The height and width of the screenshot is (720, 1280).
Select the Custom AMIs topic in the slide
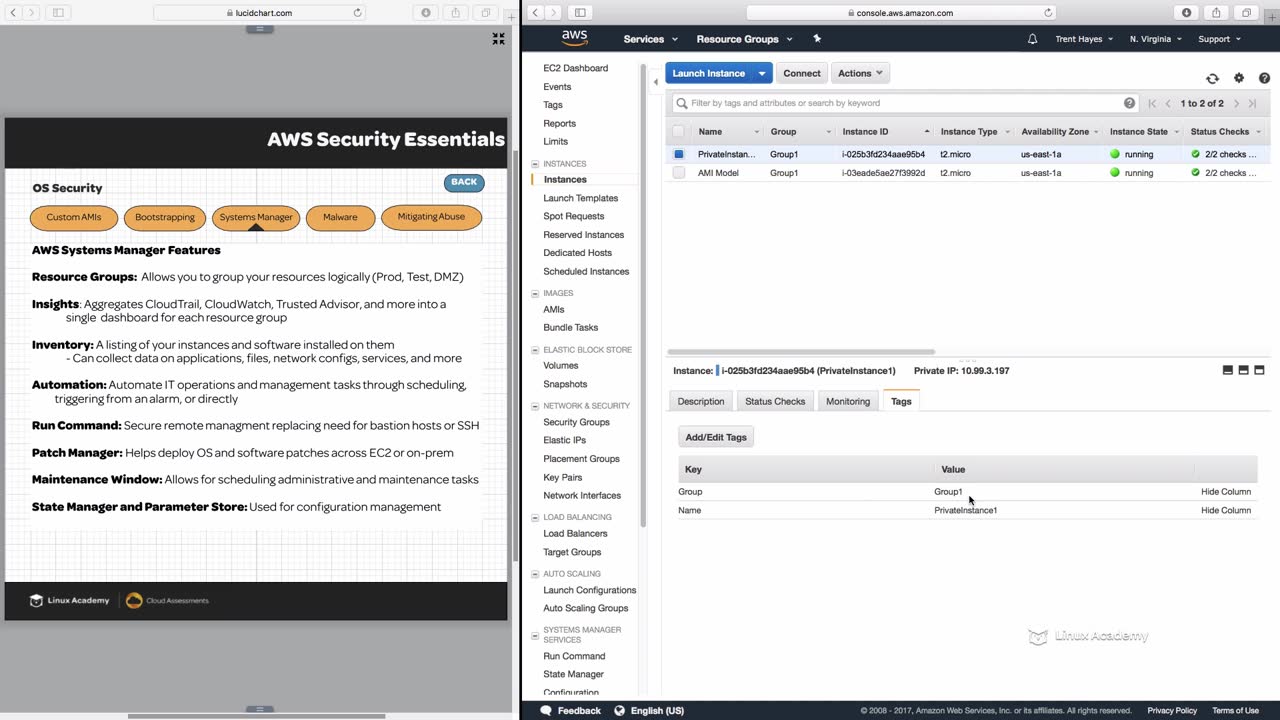tap(74, 217)
